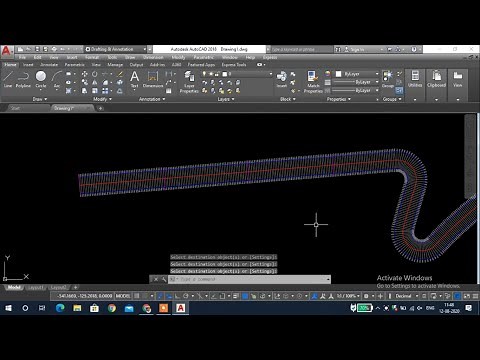The height and width of the screenshot is (360, 480).
Task: Click the Copy tool in Modify panel
Action: (84, 82)
